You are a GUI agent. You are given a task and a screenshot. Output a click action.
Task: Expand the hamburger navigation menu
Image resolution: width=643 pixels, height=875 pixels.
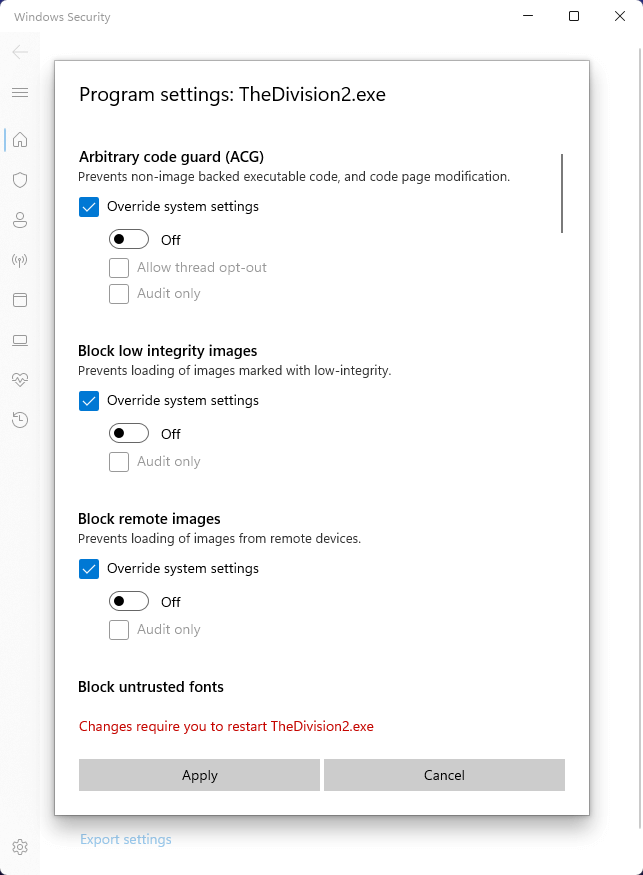pyautogui.click(x=20, y=93)
